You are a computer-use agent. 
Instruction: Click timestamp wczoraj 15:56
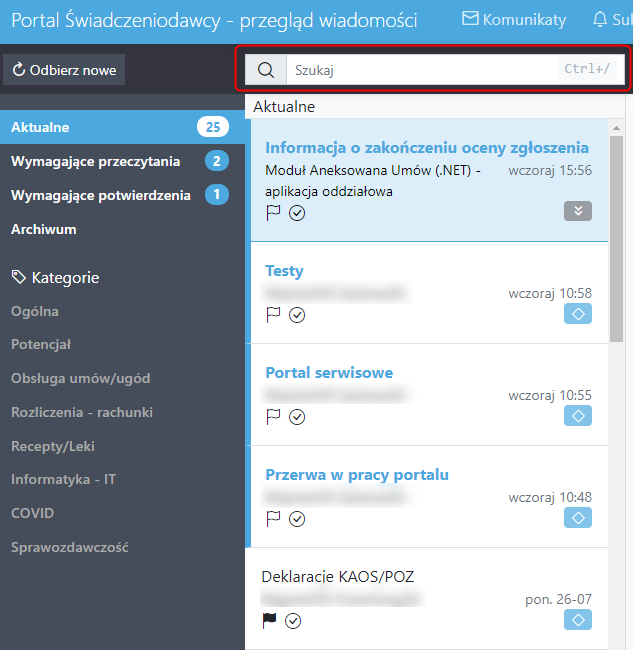coord(550,170)
